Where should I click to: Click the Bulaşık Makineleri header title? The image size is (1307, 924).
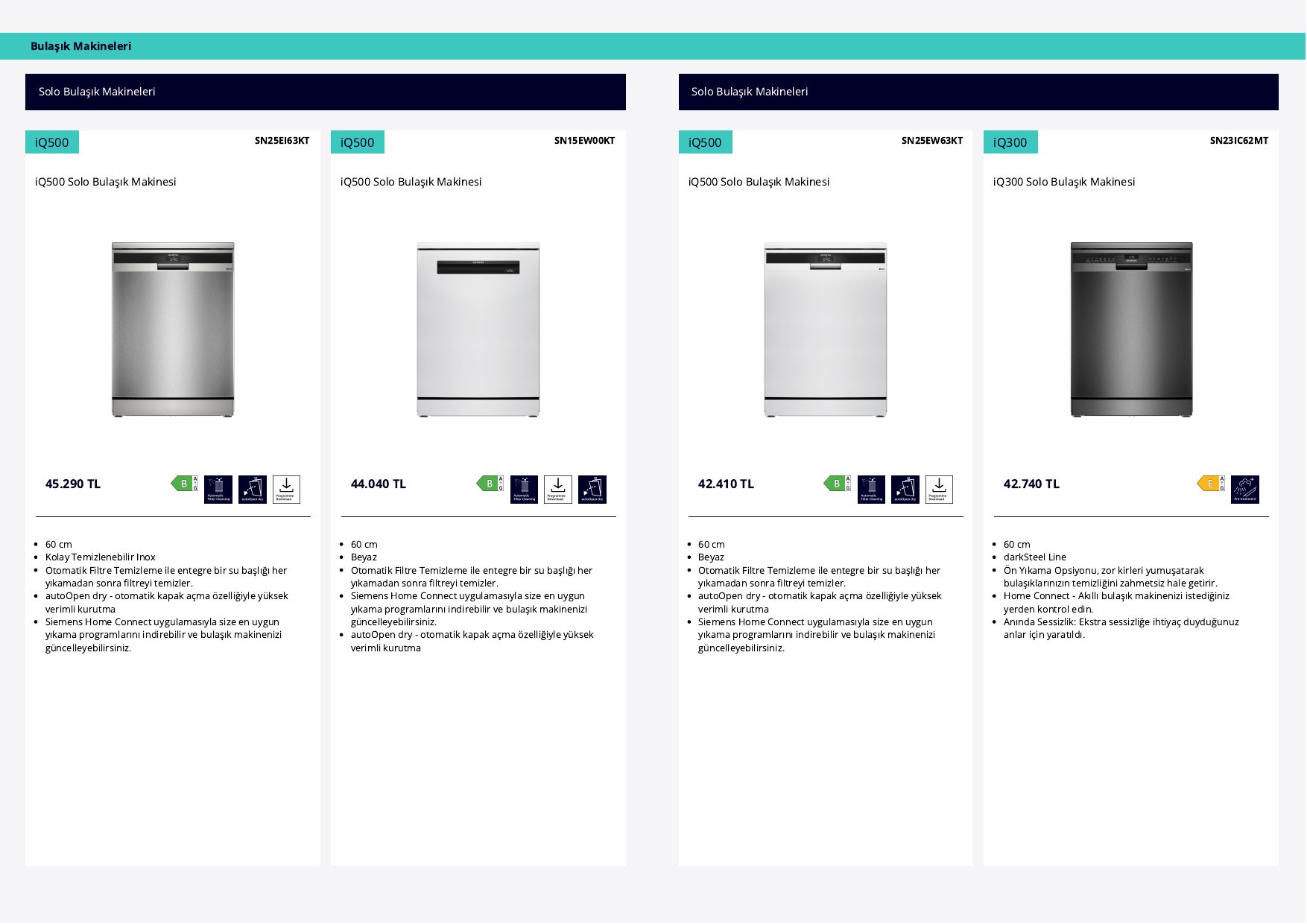(x=80, y=46)
